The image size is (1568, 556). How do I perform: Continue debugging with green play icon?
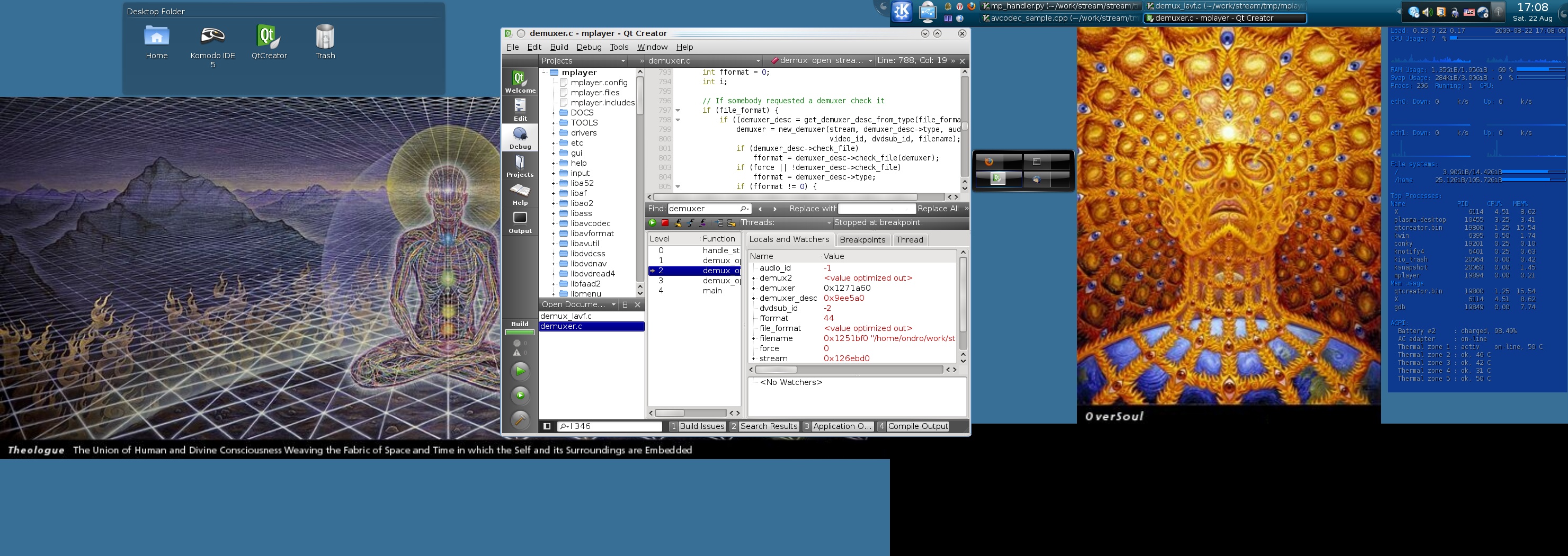[653, 222]
